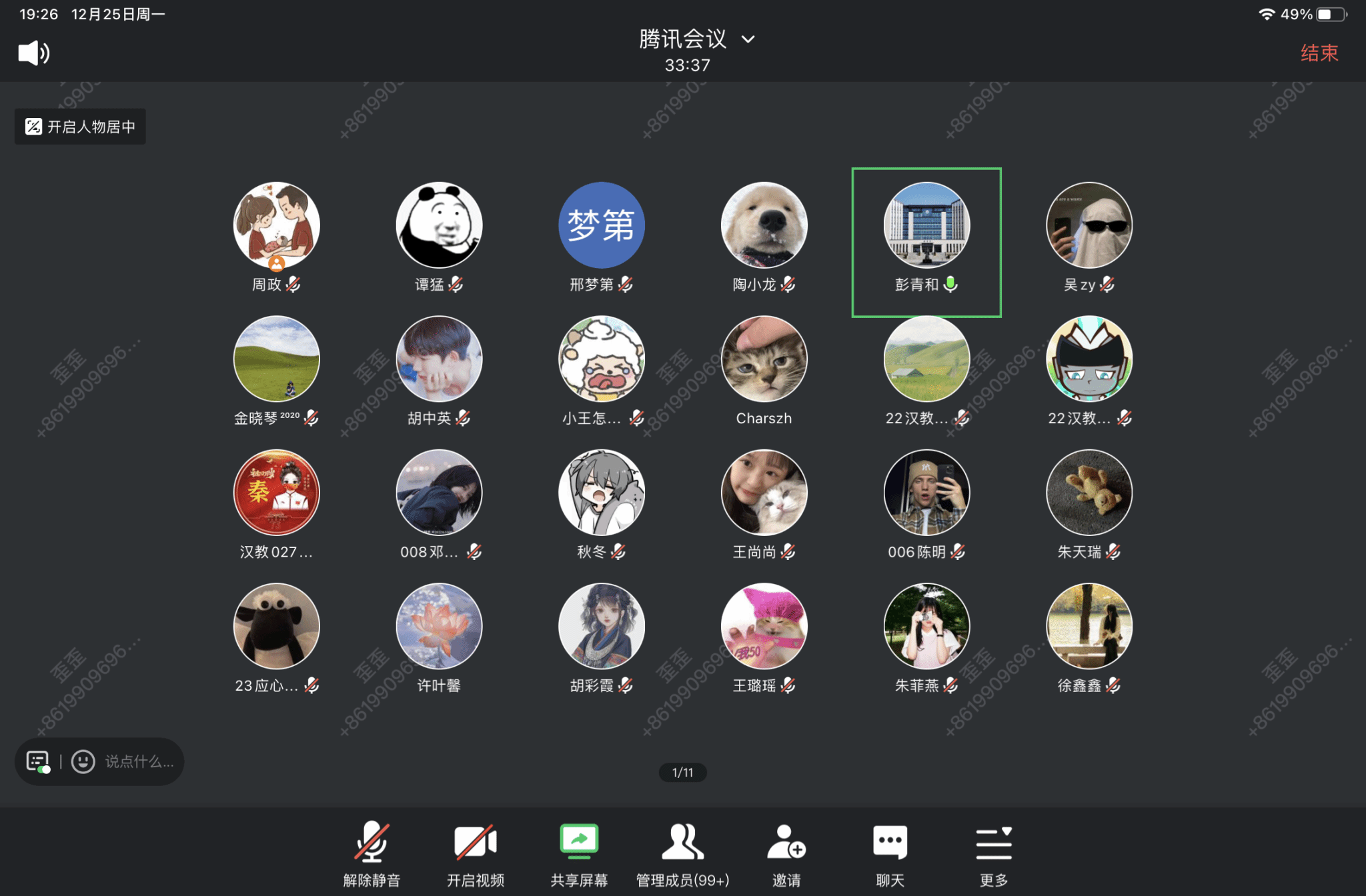Expand the 腾讯会议 title dropdown chevron

coord(748,39)
